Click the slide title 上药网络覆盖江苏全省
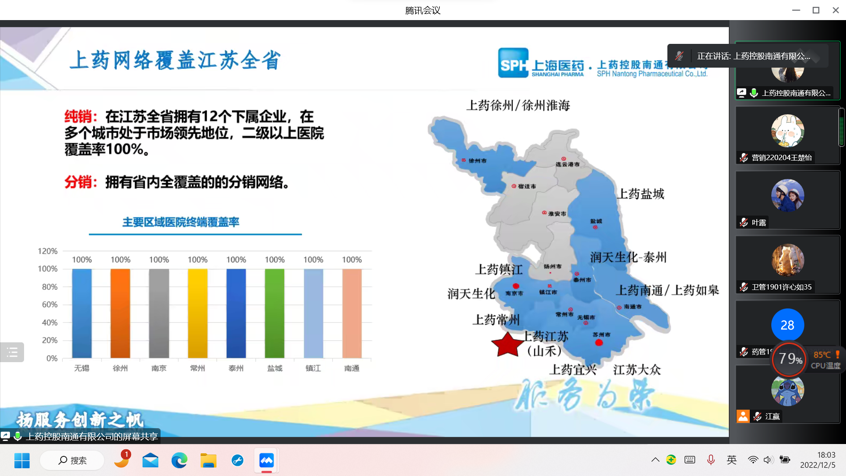The height and width of the screenshot is (476, 846). [x=175, y=60]
